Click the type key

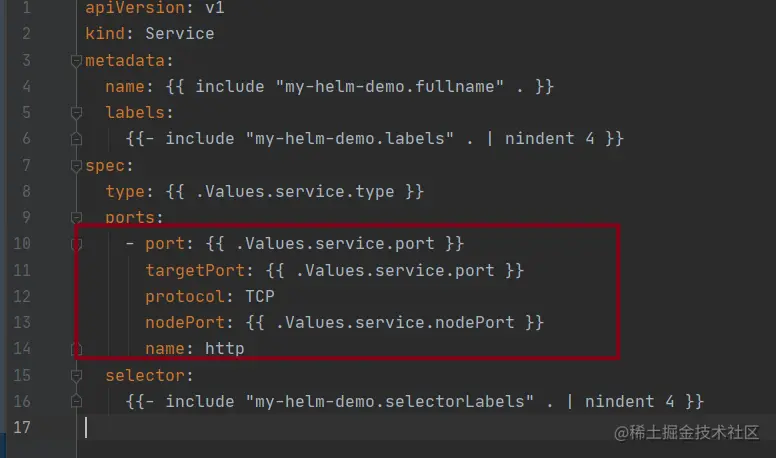pos(125,192)
